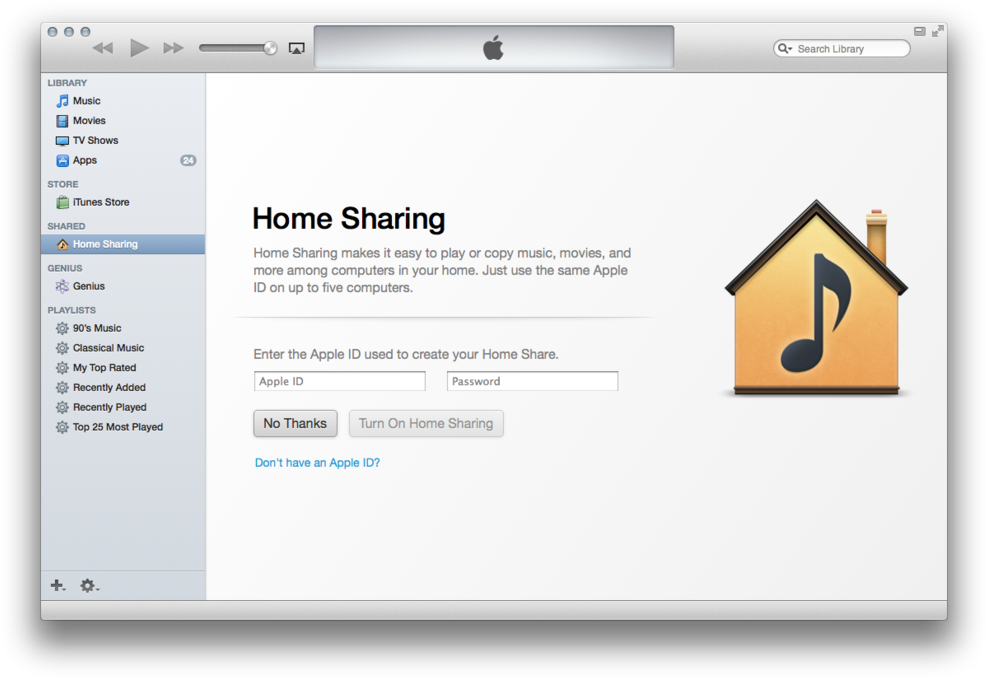Click the Apps badge showing 24
Image resolution: width=987 pixels, height=678 pixels.
(188, 161)
